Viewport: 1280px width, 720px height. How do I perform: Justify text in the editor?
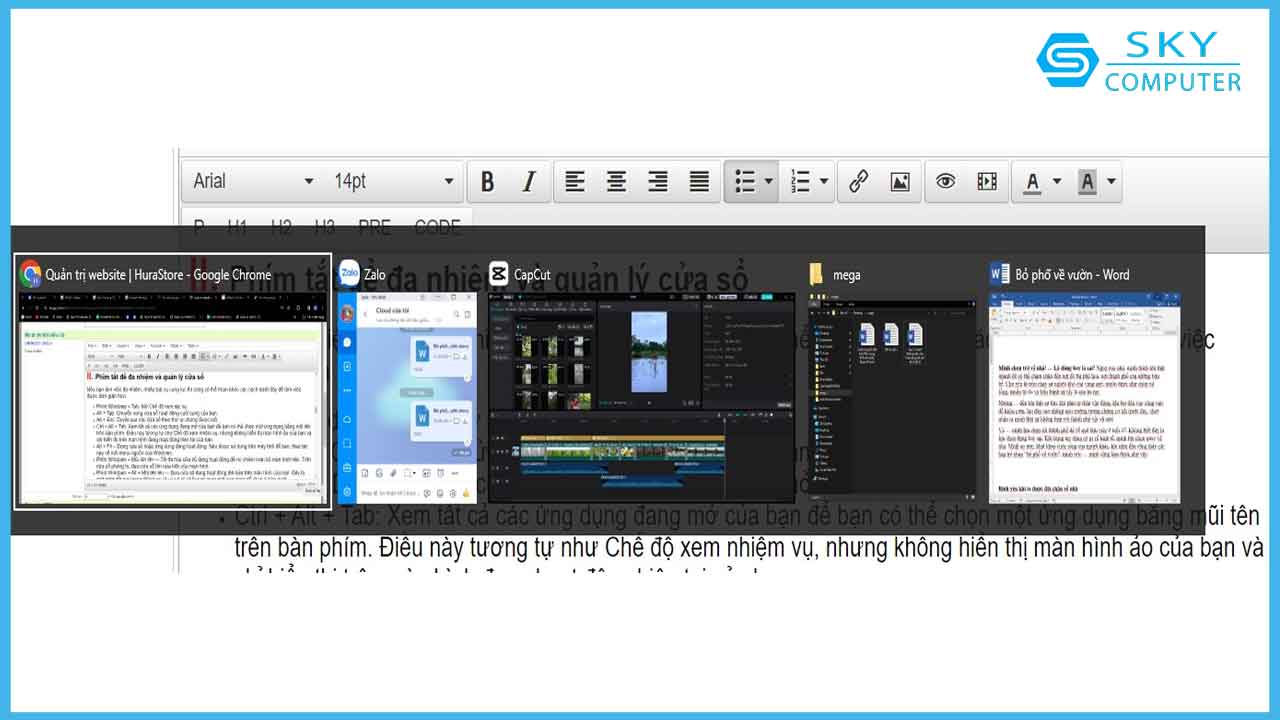coord(699,182)
